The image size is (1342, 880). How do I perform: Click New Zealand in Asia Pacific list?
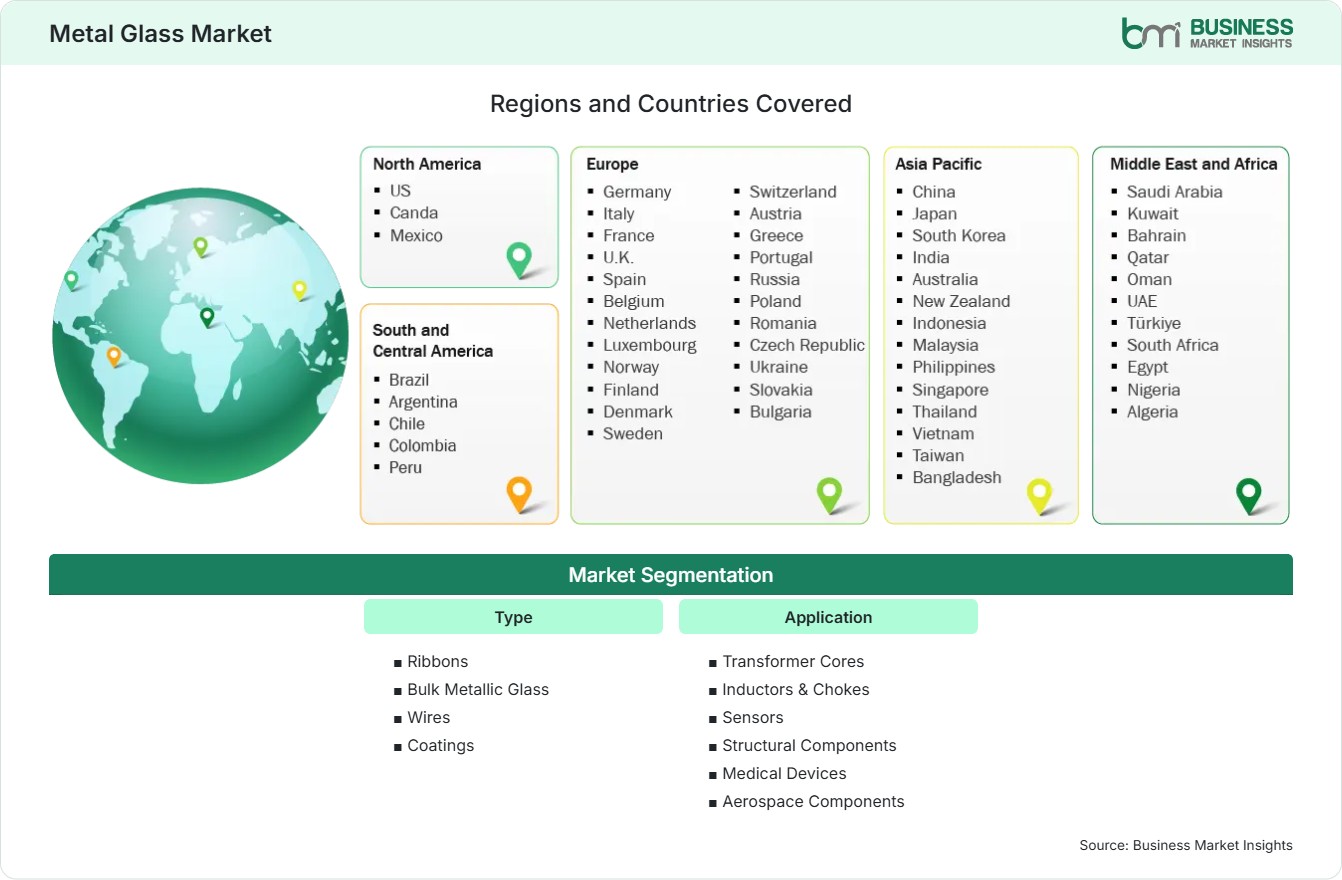point(961,301)
